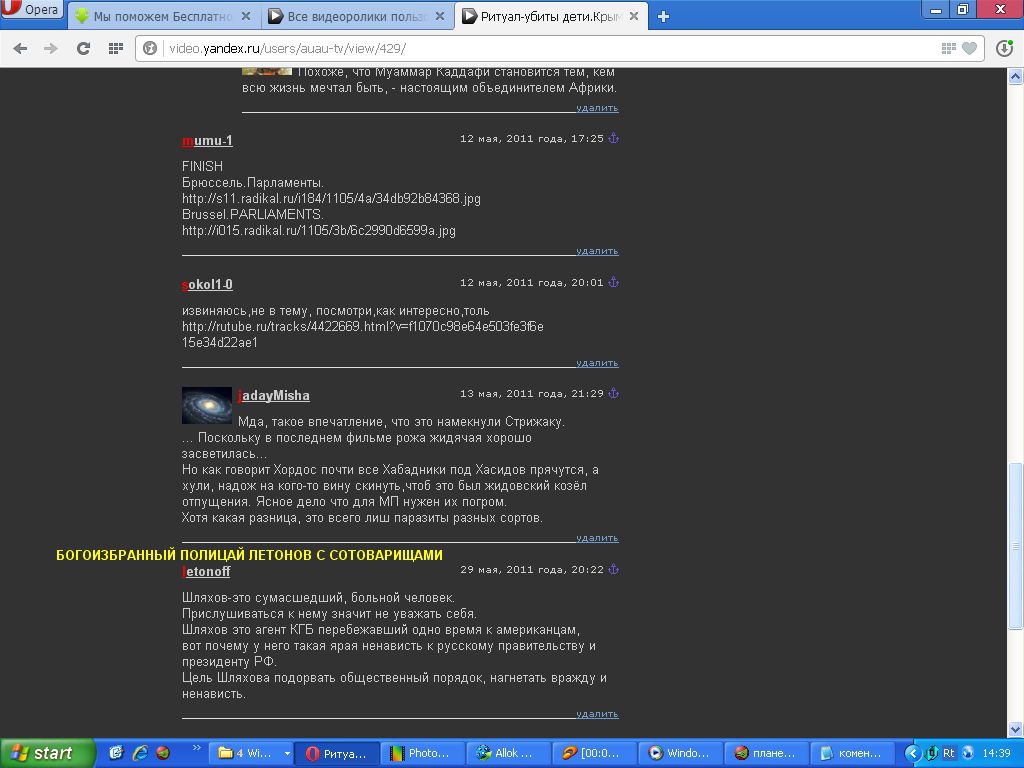The image size is (1024, 768).
Task: Click the '12 мая, 2011 года, 17:25' timestamp
Action: 532,138
